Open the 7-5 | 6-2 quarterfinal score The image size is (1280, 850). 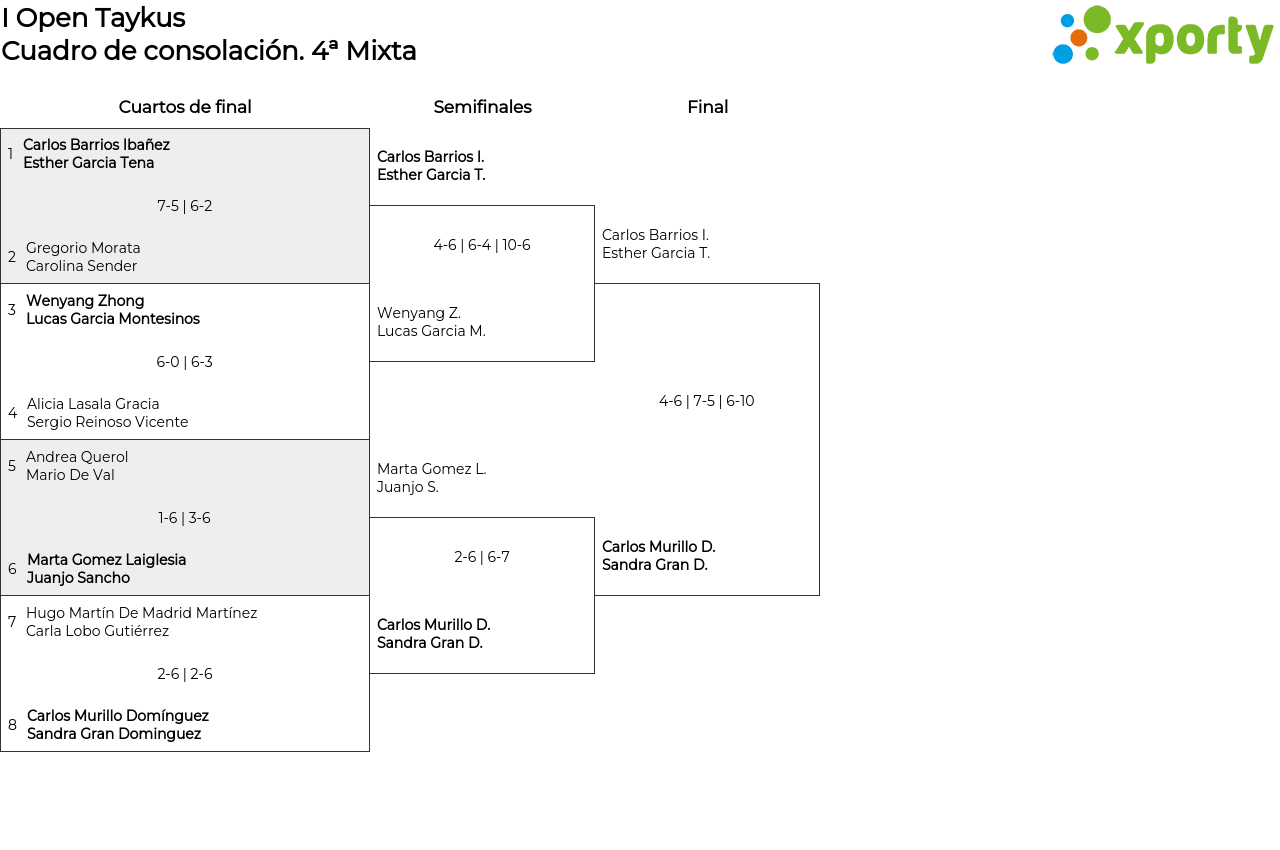[x=185, y=206]
